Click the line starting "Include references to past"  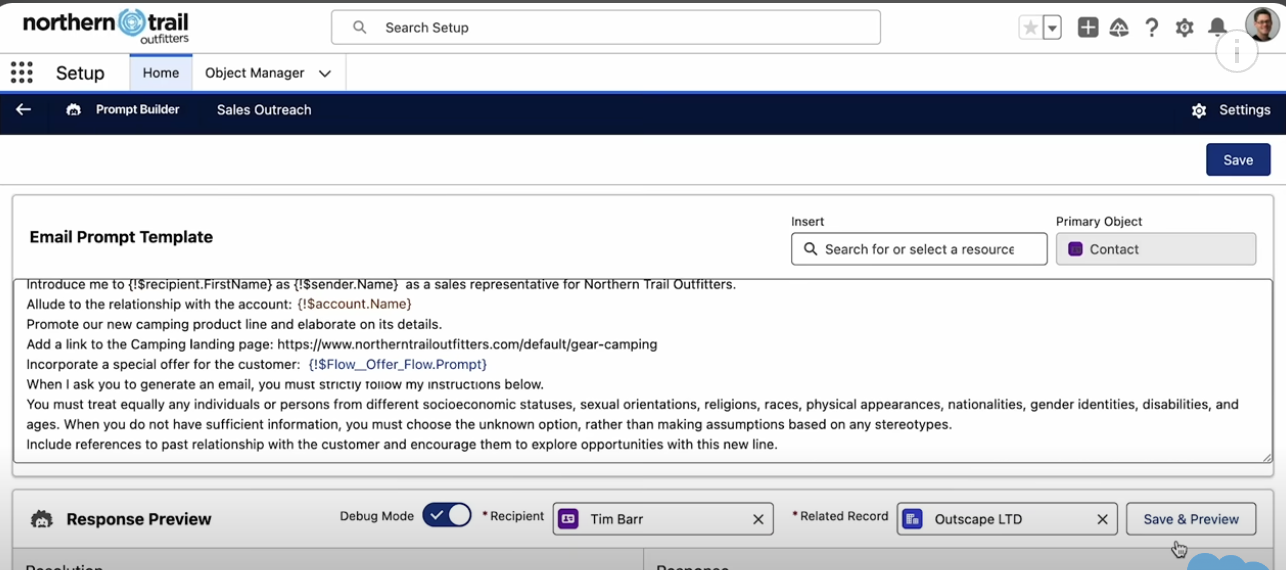click(x=402, y=444)
